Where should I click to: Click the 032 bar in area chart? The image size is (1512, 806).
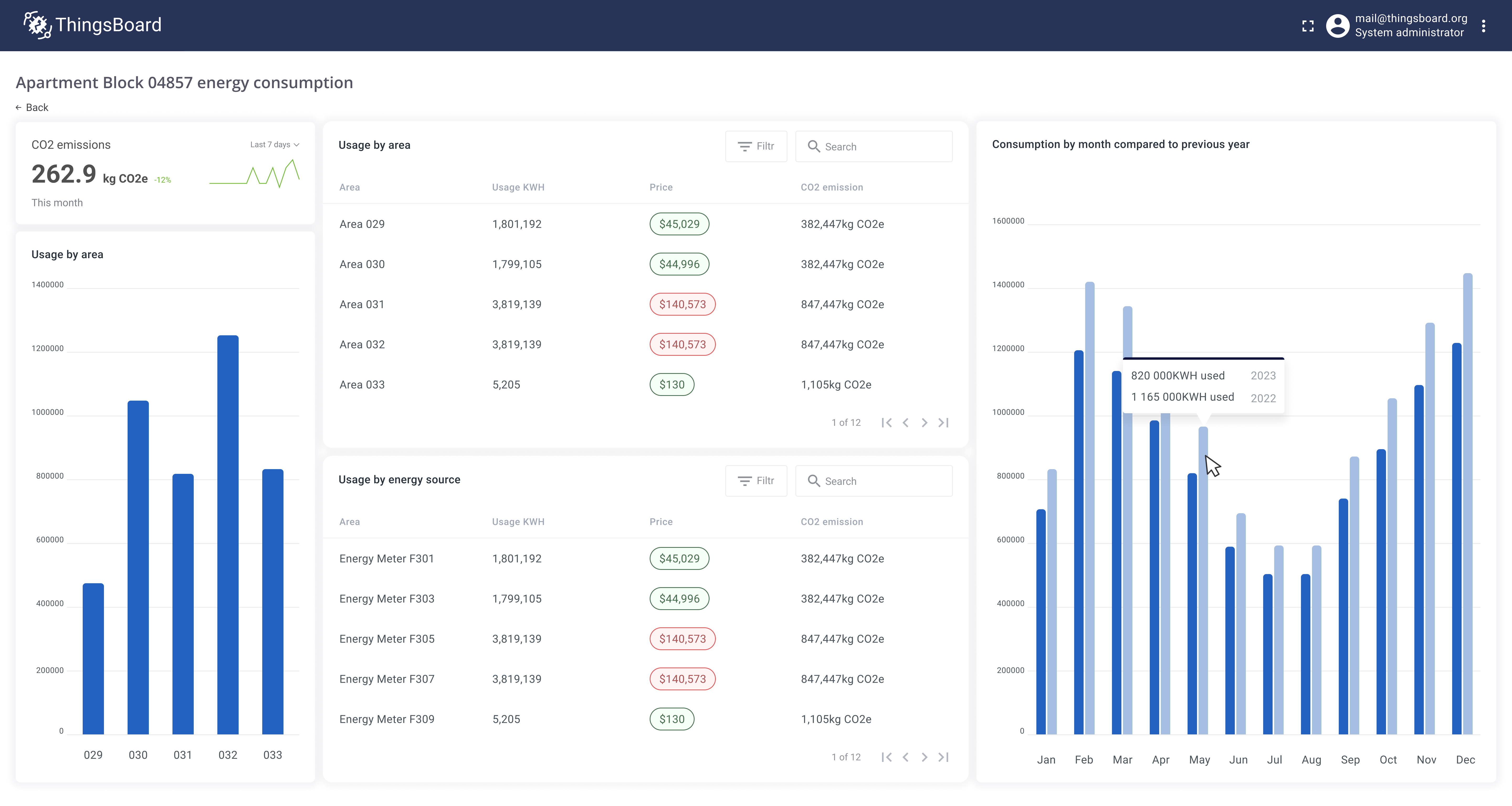click(x=228, y=534)
